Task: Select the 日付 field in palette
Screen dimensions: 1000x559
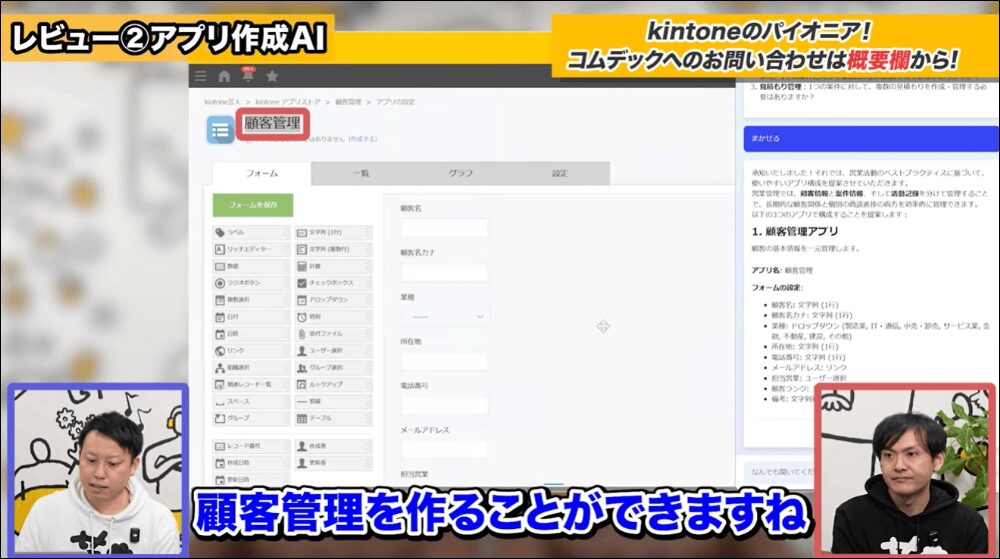Action: 251,317
